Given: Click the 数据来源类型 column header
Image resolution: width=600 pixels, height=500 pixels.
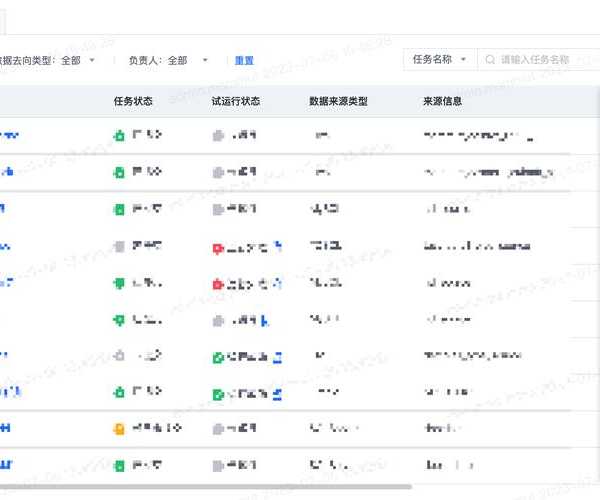Looking at the screenshot, I should coord(338,101).
